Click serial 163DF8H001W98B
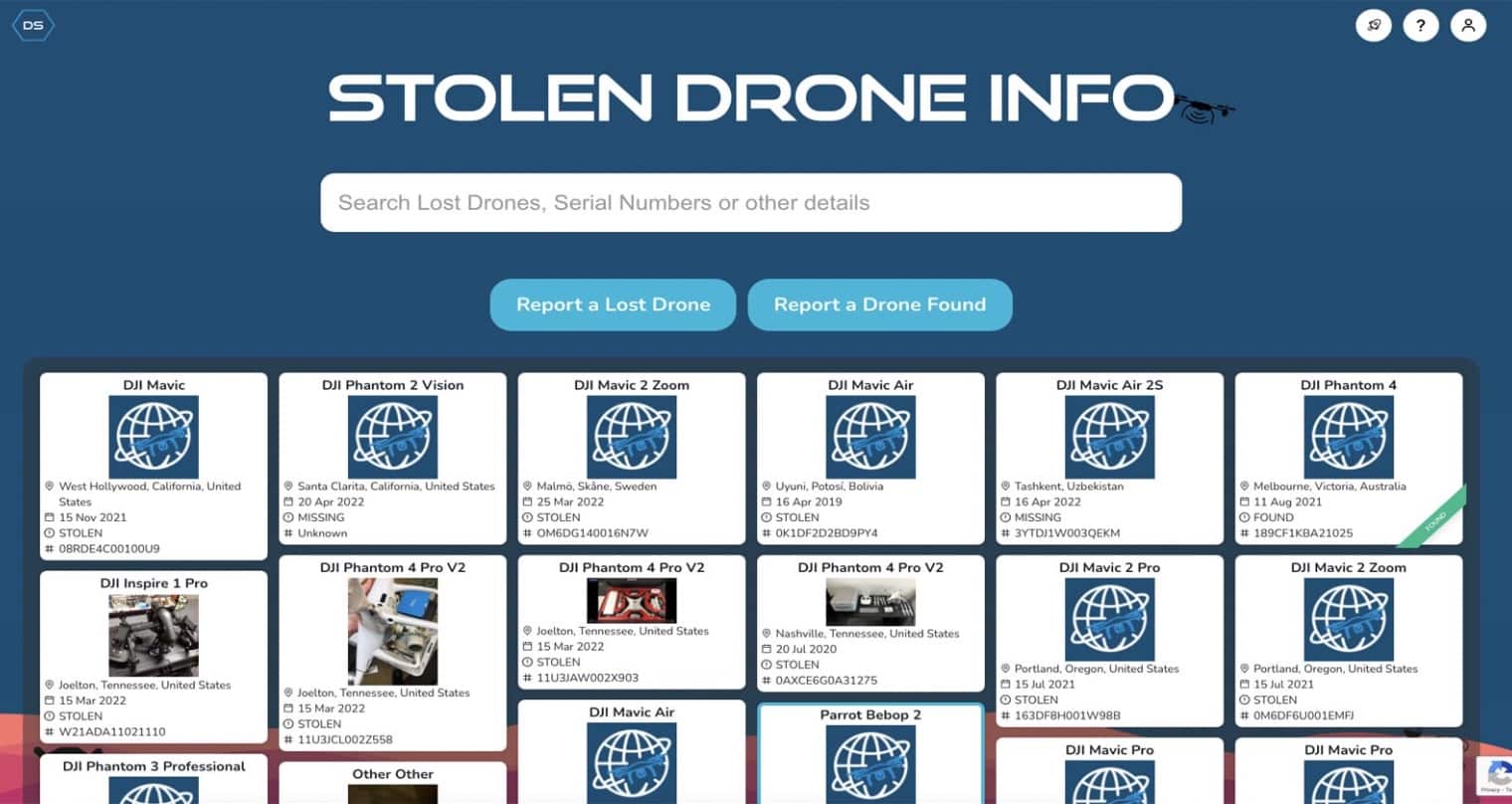 [1067, 715]
